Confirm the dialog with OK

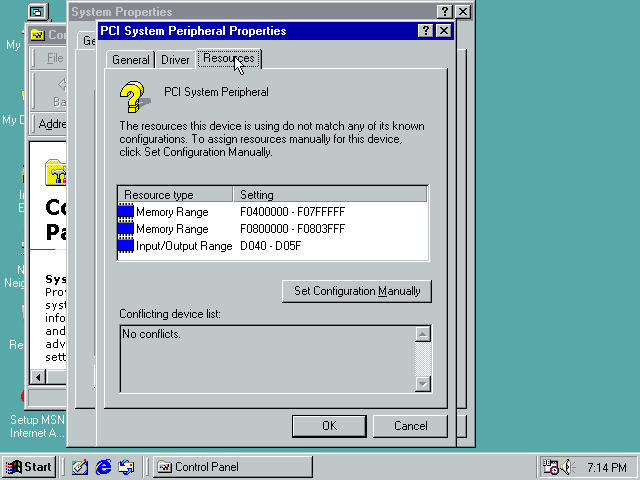(x=329, y=426)
